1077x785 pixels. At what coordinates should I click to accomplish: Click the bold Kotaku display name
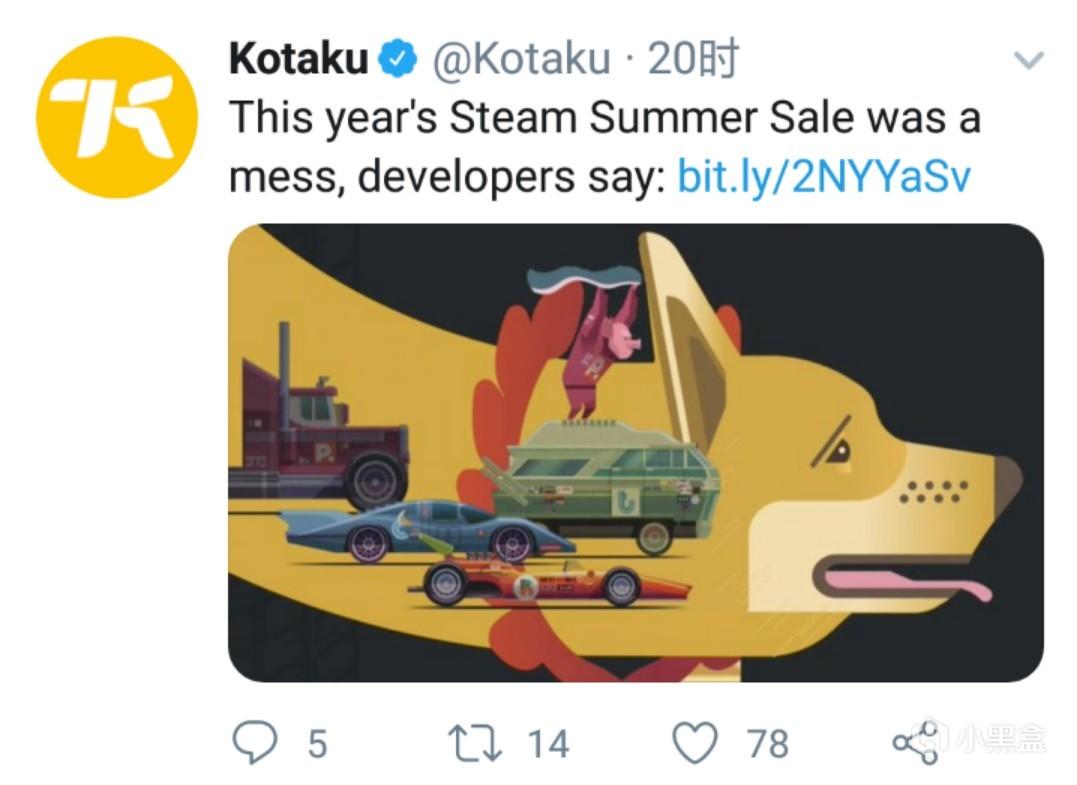[299, 58]
